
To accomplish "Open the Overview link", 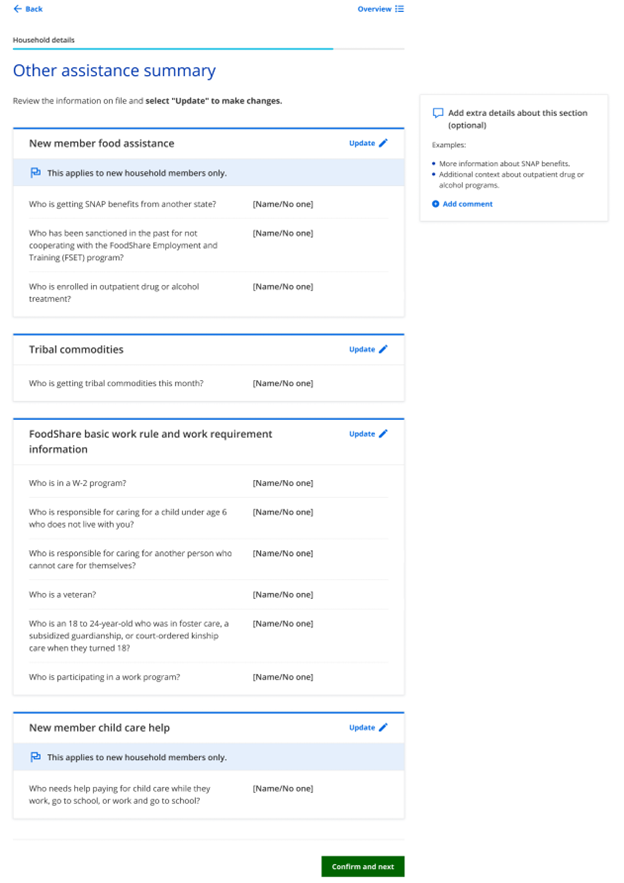I will [374, 9].
